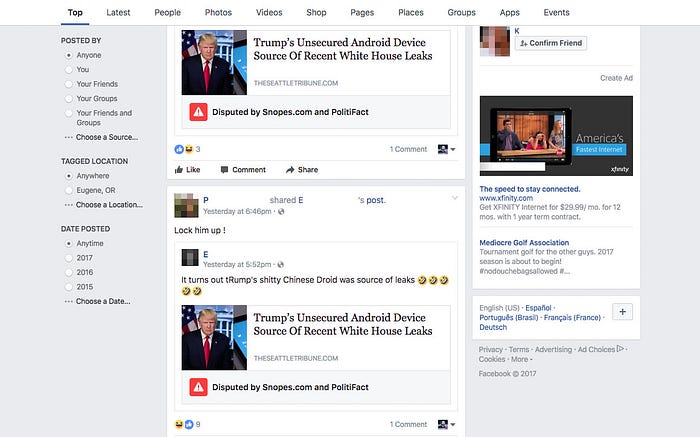The width and height of the screenshot is (700, 437).
Task: Open the Pages tab
Action: 362,12
